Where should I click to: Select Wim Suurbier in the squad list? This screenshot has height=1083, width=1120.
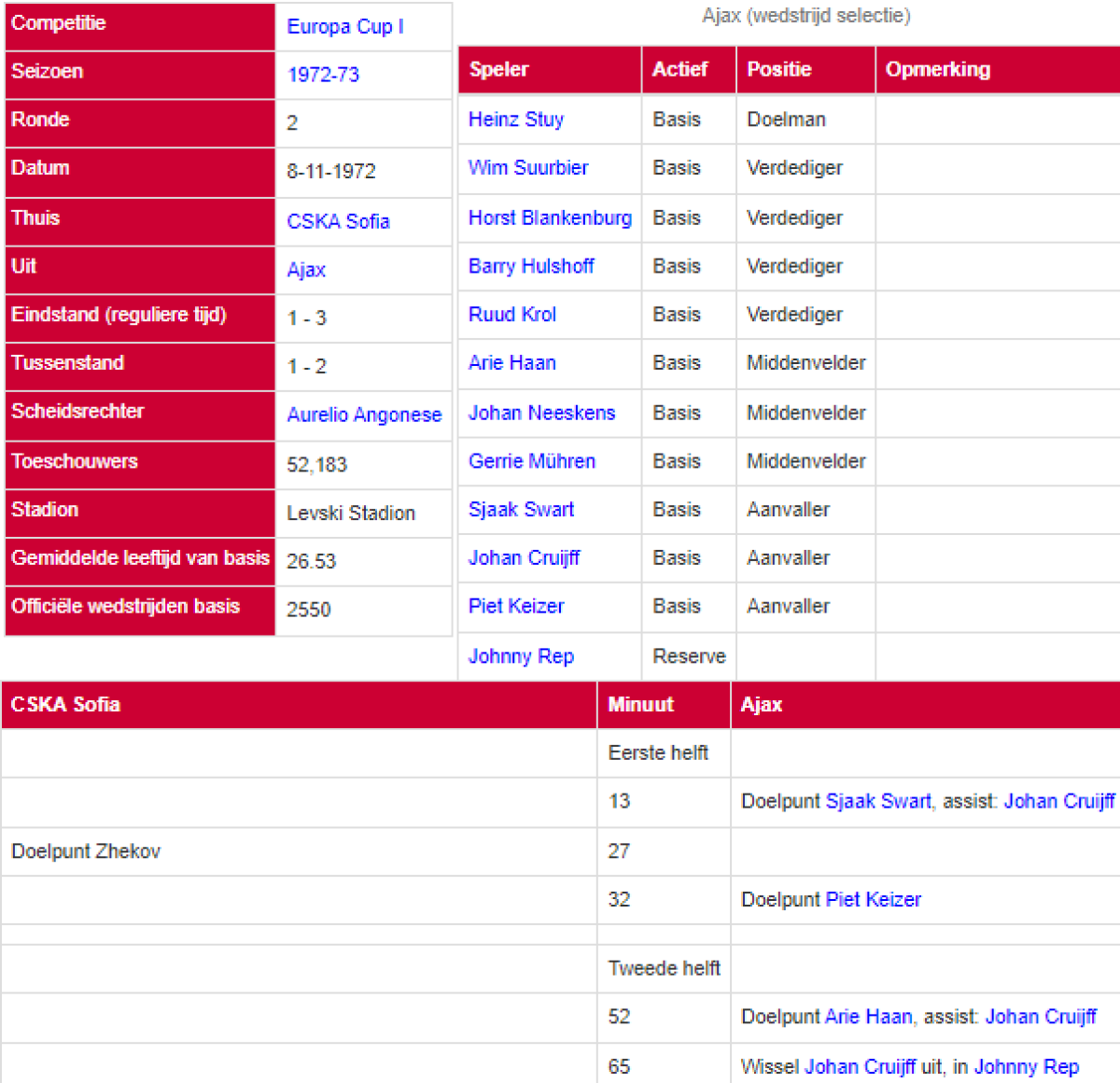point(528,168)
